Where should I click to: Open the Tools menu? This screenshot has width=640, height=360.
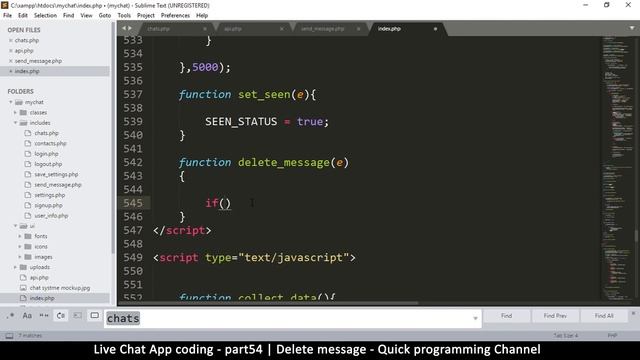coord(124,16)
